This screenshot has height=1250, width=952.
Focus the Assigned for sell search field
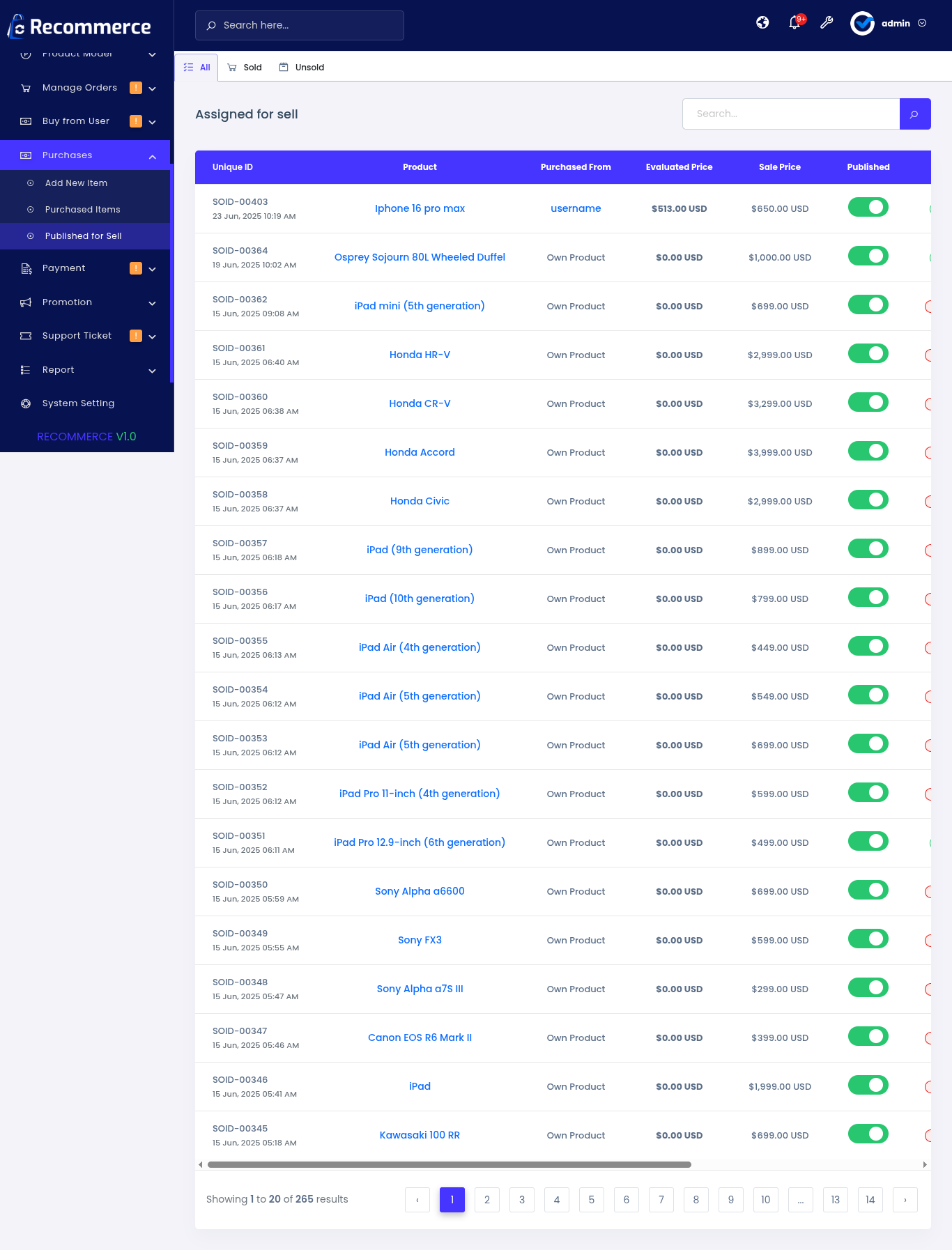coord(791,114)
